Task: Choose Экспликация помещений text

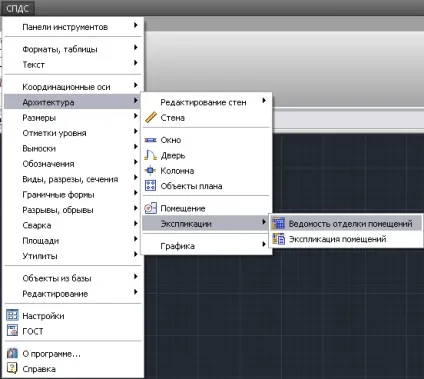Action: [337, 239]
